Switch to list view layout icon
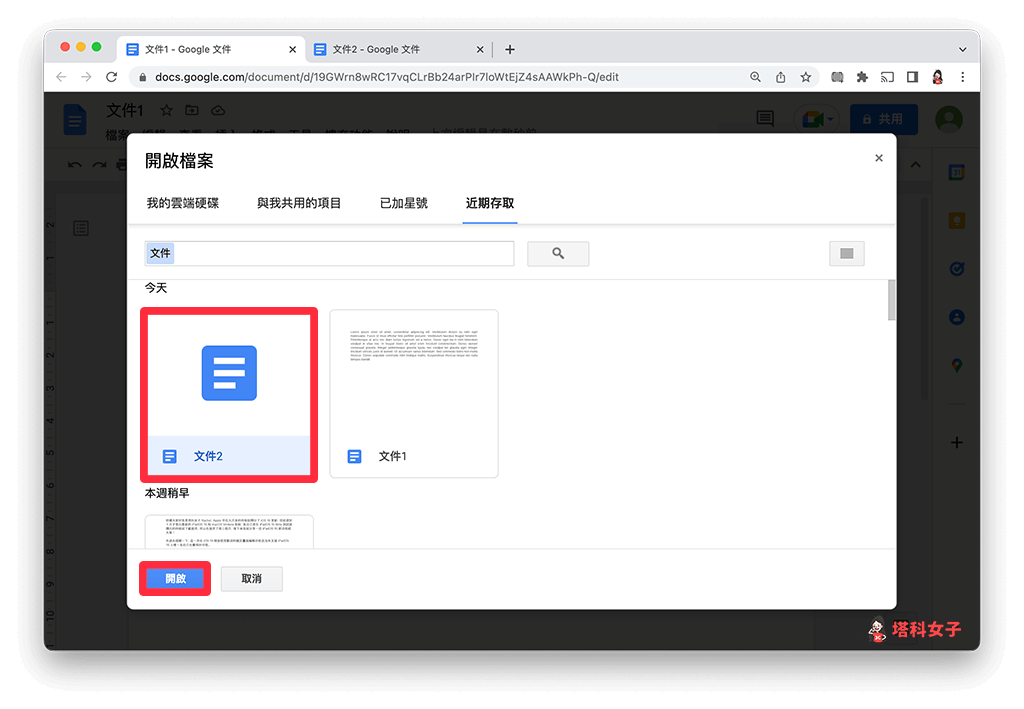1024x709 pixels. pos(846,254)
